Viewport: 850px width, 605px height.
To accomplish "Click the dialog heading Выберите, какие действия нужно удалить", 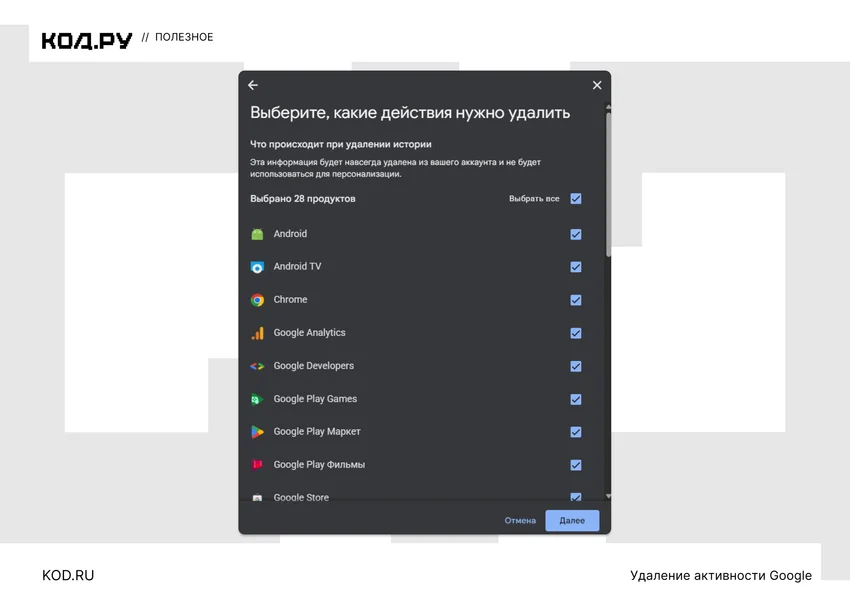I will point(410,112).
